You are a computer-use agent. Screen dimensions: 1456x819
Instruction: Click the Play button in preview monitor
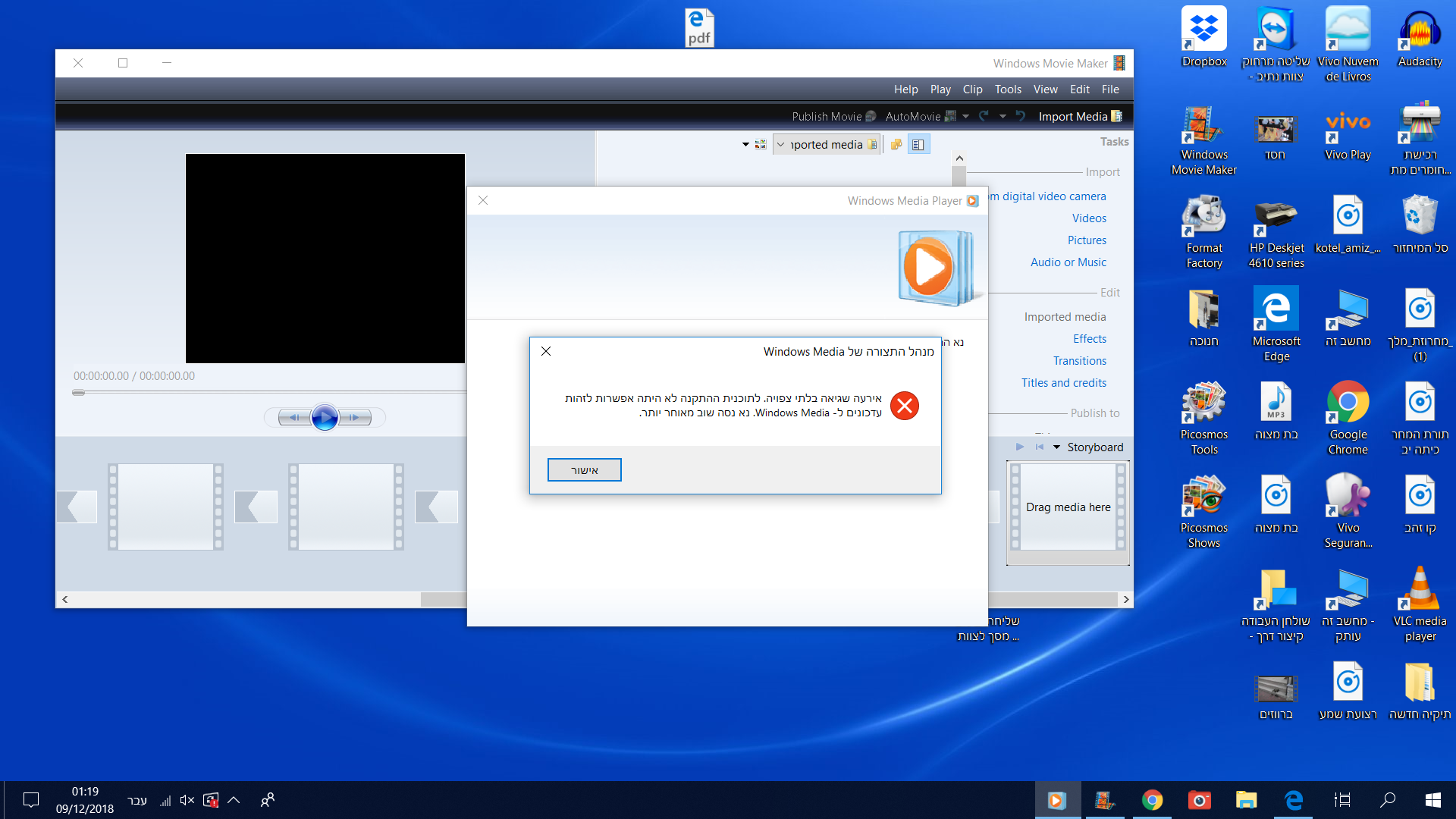(x=325, y=417)
